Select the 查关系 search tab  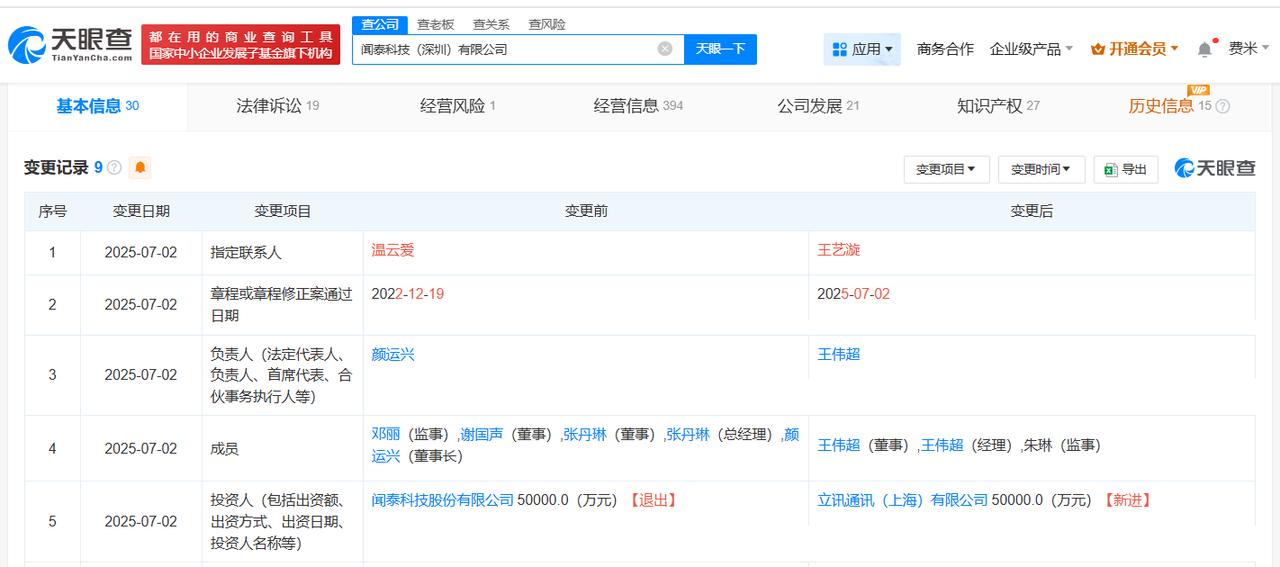491,24
